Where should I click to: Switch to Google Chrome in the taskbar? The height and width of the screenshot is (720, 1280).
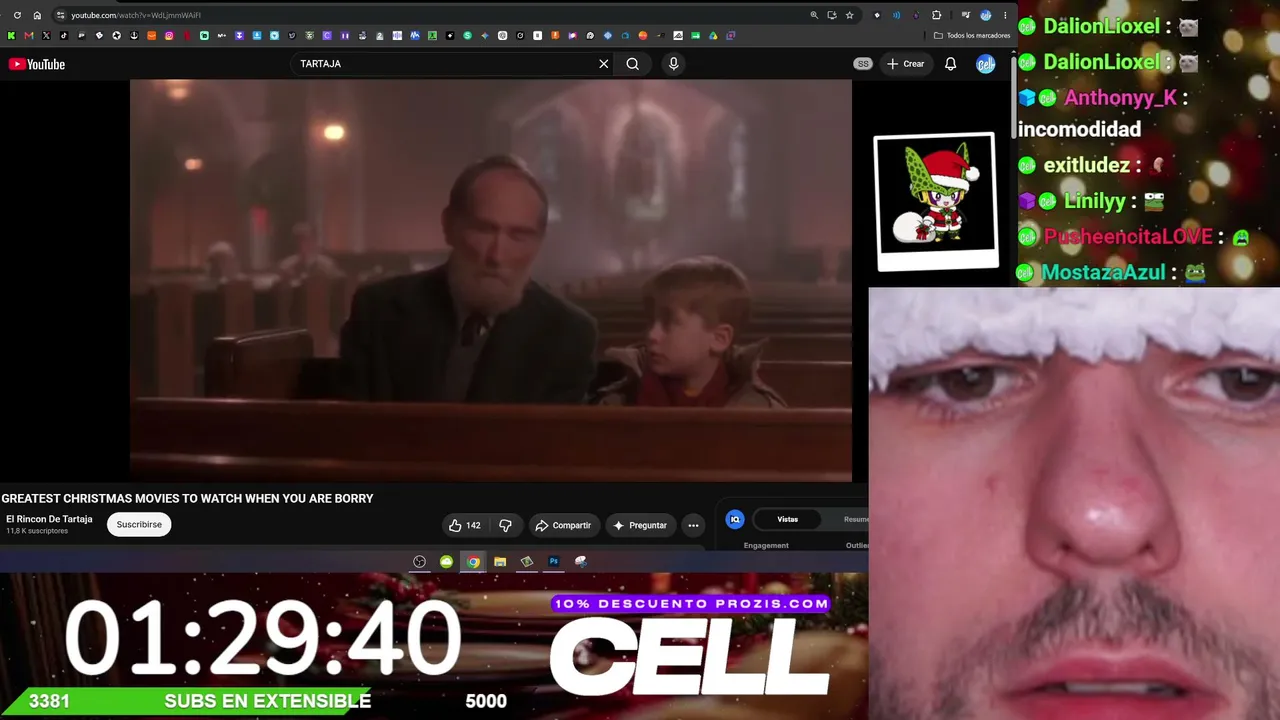[x=473, y=562]
